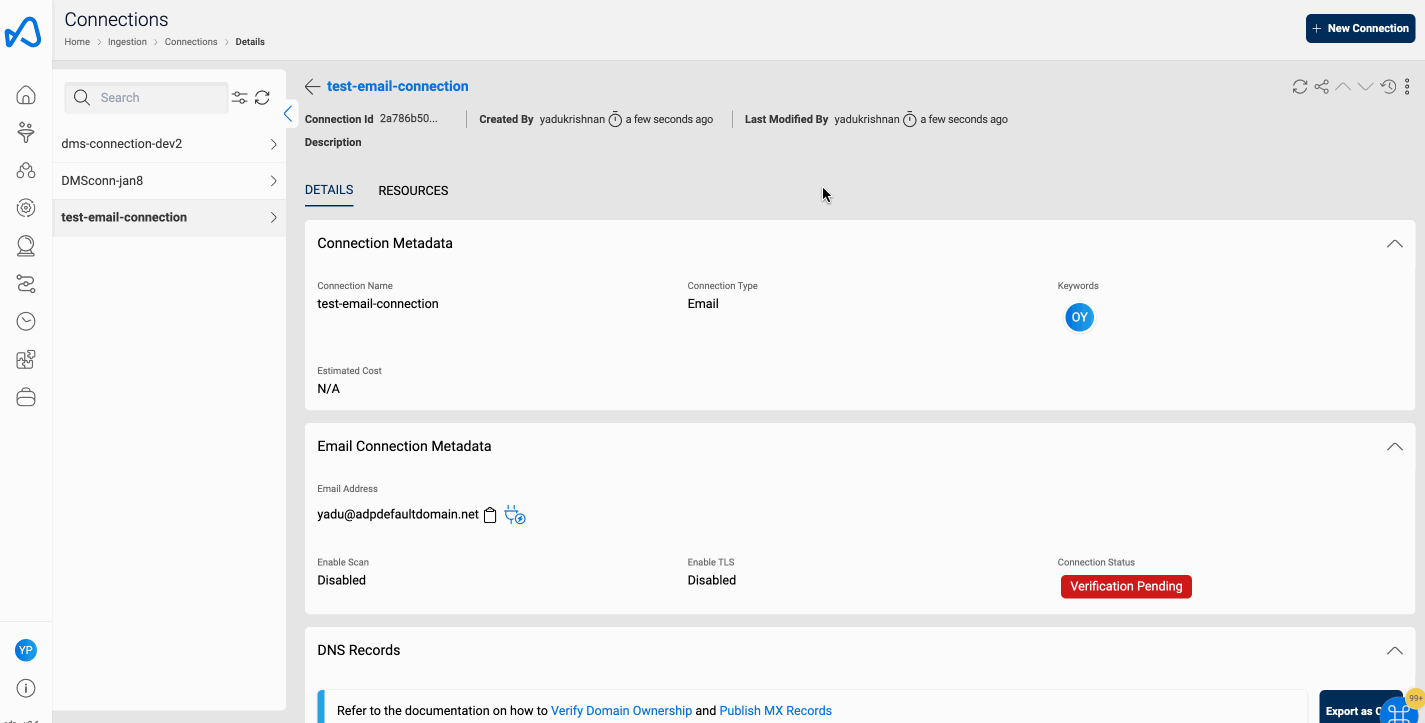The width and height of the screenshot is (1425, 723).
Task: Open the Home icon in the left sidebar
Action: pyautogui.click(x=26, y=95)
